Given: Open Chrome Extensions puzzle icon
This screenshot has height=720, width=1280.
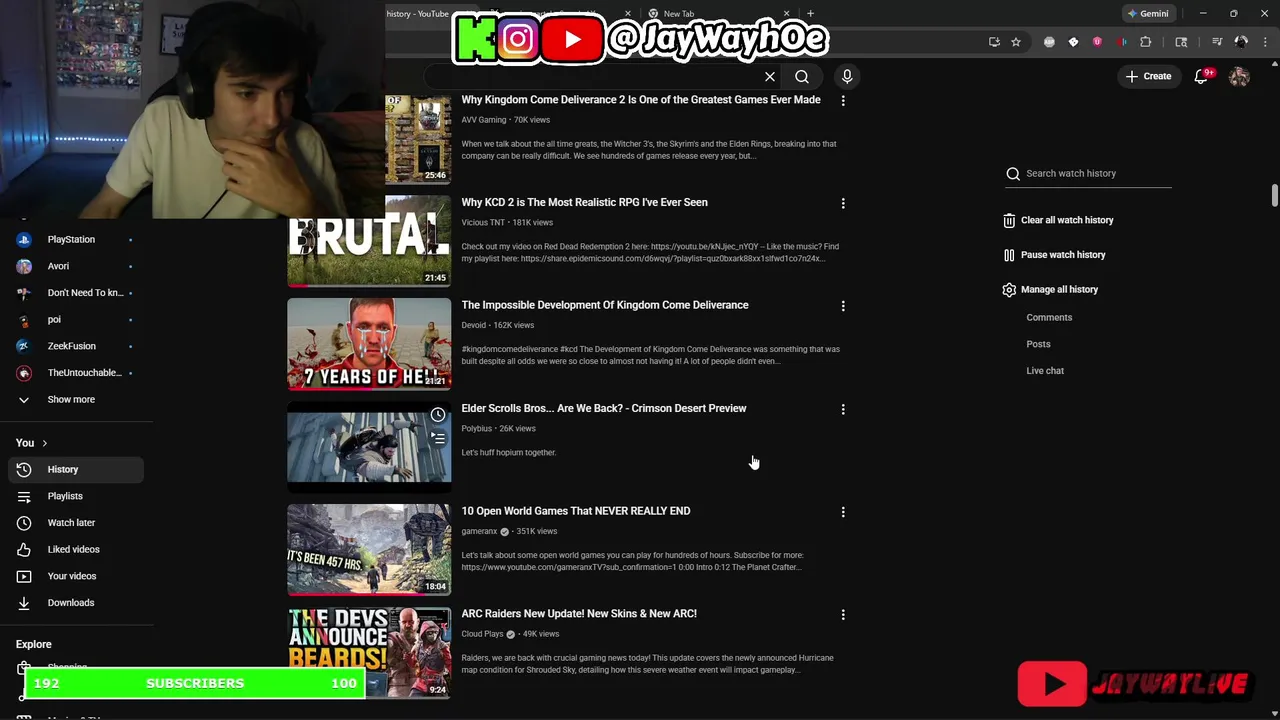Looking at the screenshot, I should 1146,42.
